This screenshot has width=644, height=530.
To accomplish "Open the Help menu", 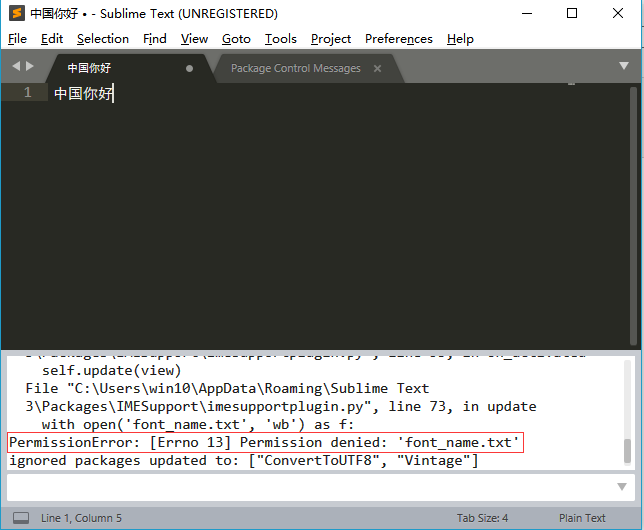I will pos(460,39).
